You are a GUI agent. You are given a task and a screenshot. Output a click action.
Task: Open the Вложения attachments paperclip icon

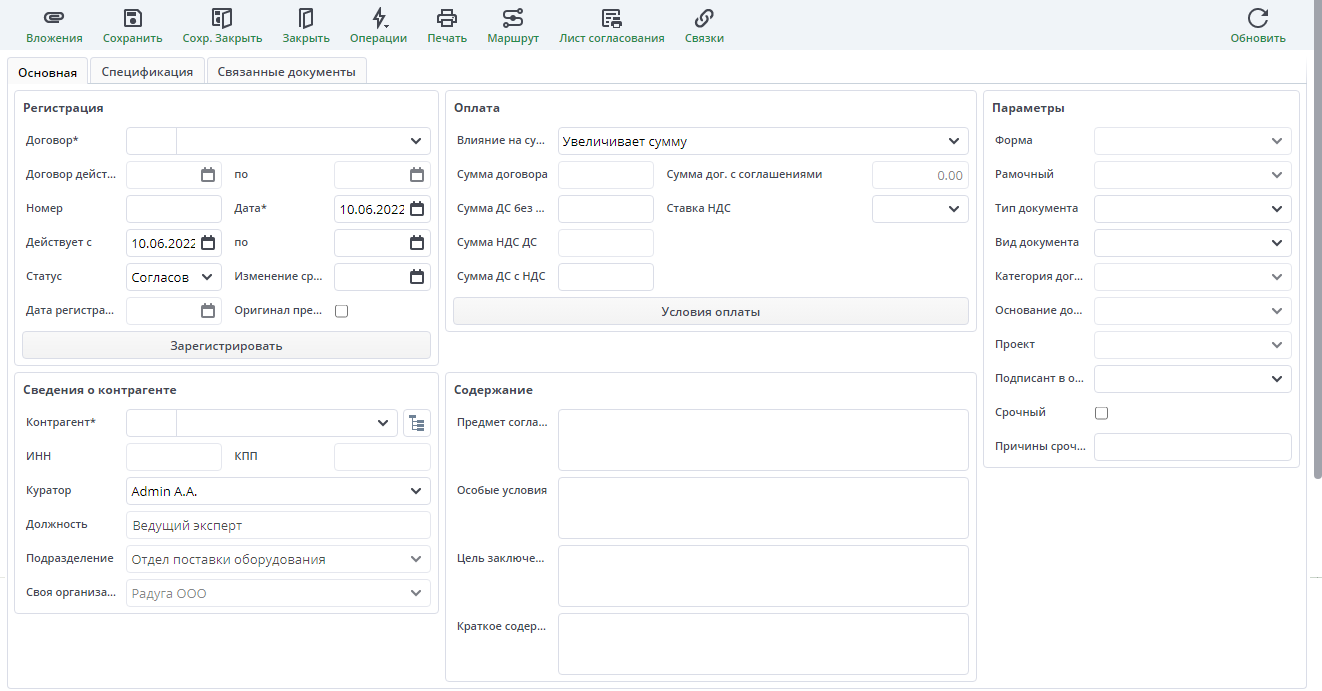point(54,18)
